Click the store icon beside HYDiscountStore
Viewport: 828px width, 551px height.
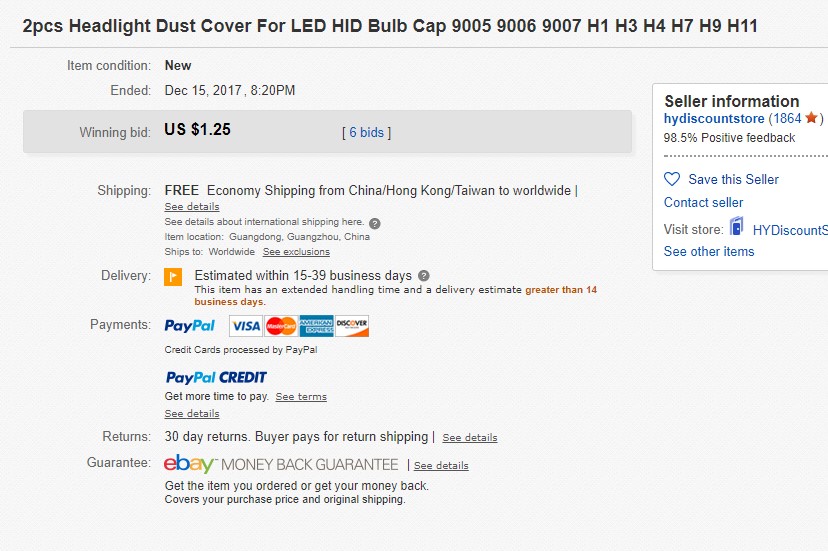click(x=737, y=228)
